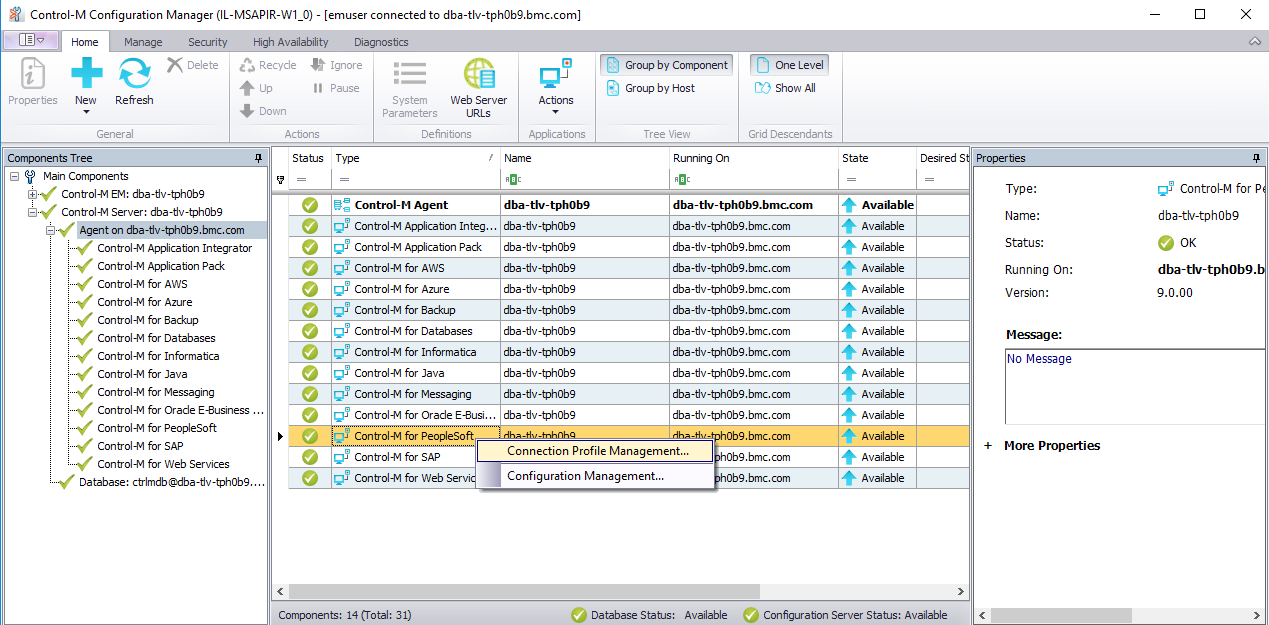
Task: Click the Down action in the ribbon
Action: (263, 111)
